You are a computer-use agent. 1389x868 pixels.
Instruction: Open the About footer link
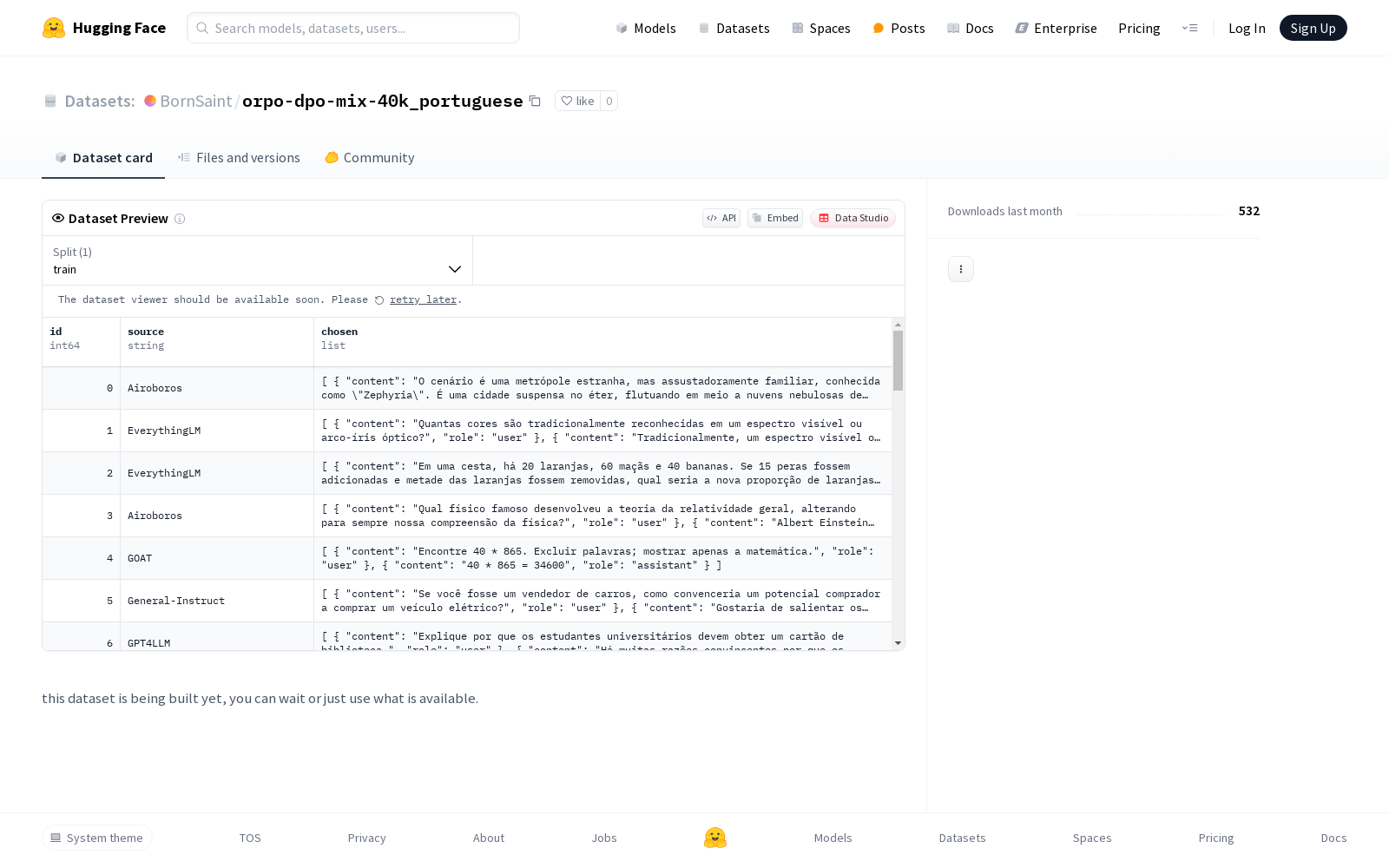(x=489, y=838)
